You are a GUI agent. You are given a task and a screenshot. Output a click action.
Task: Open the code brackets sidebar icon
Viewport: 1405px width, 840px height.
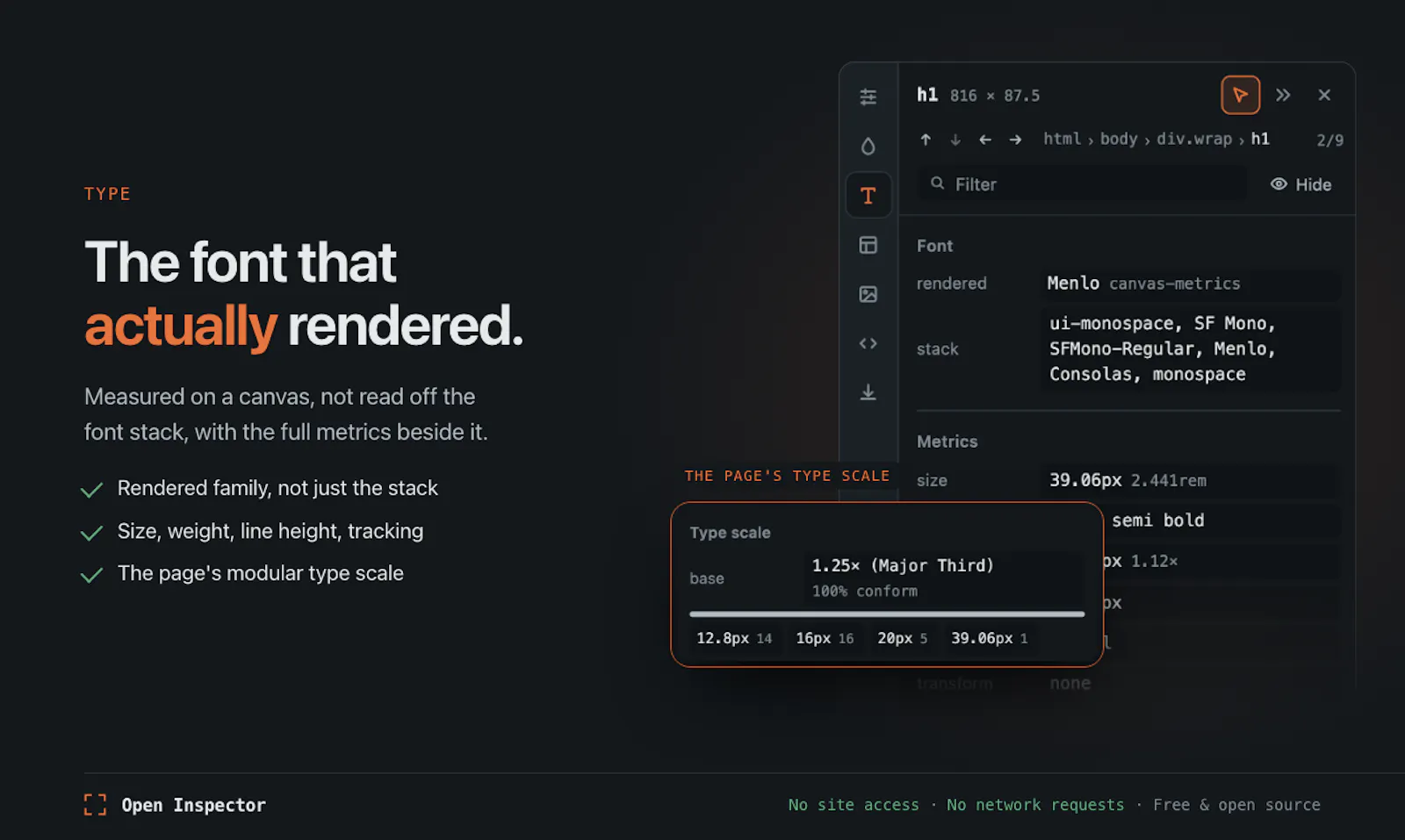(868, 343)
